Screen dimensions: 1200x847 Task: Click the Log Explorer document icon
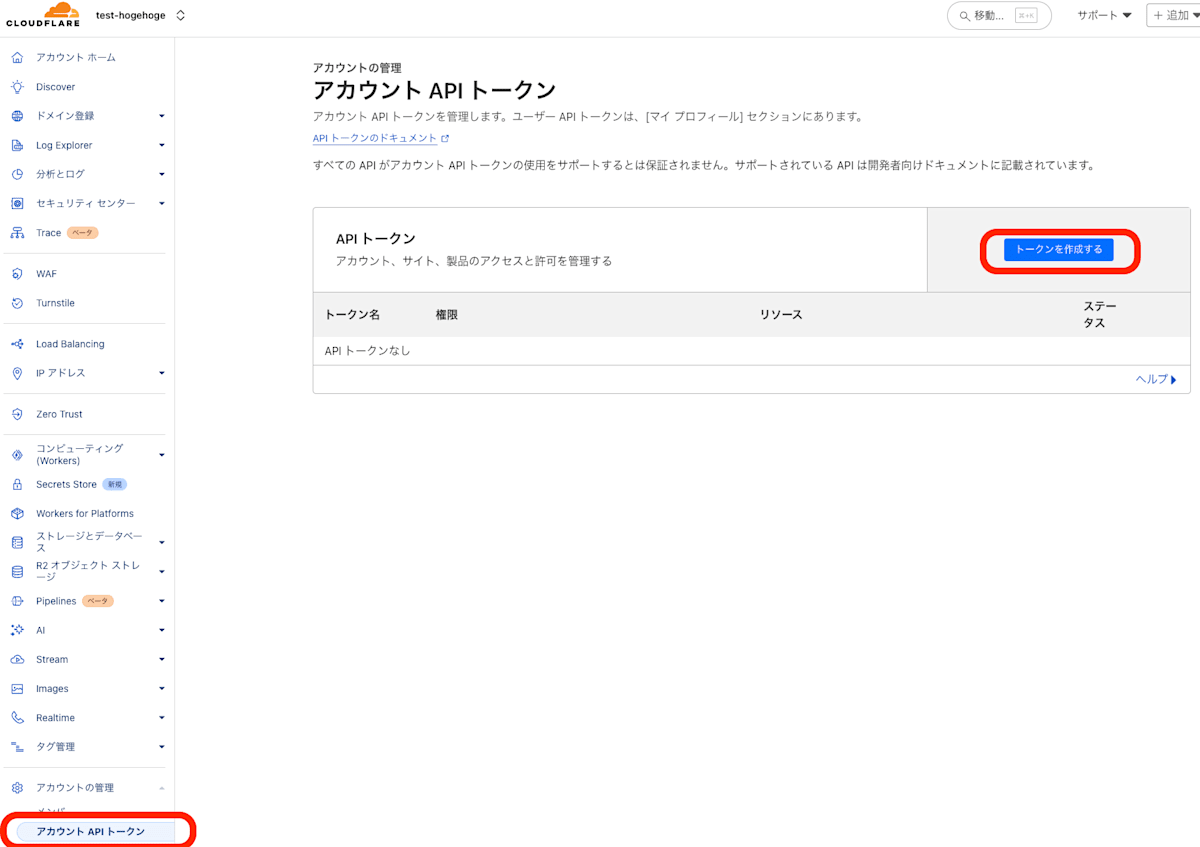point(17,145)
